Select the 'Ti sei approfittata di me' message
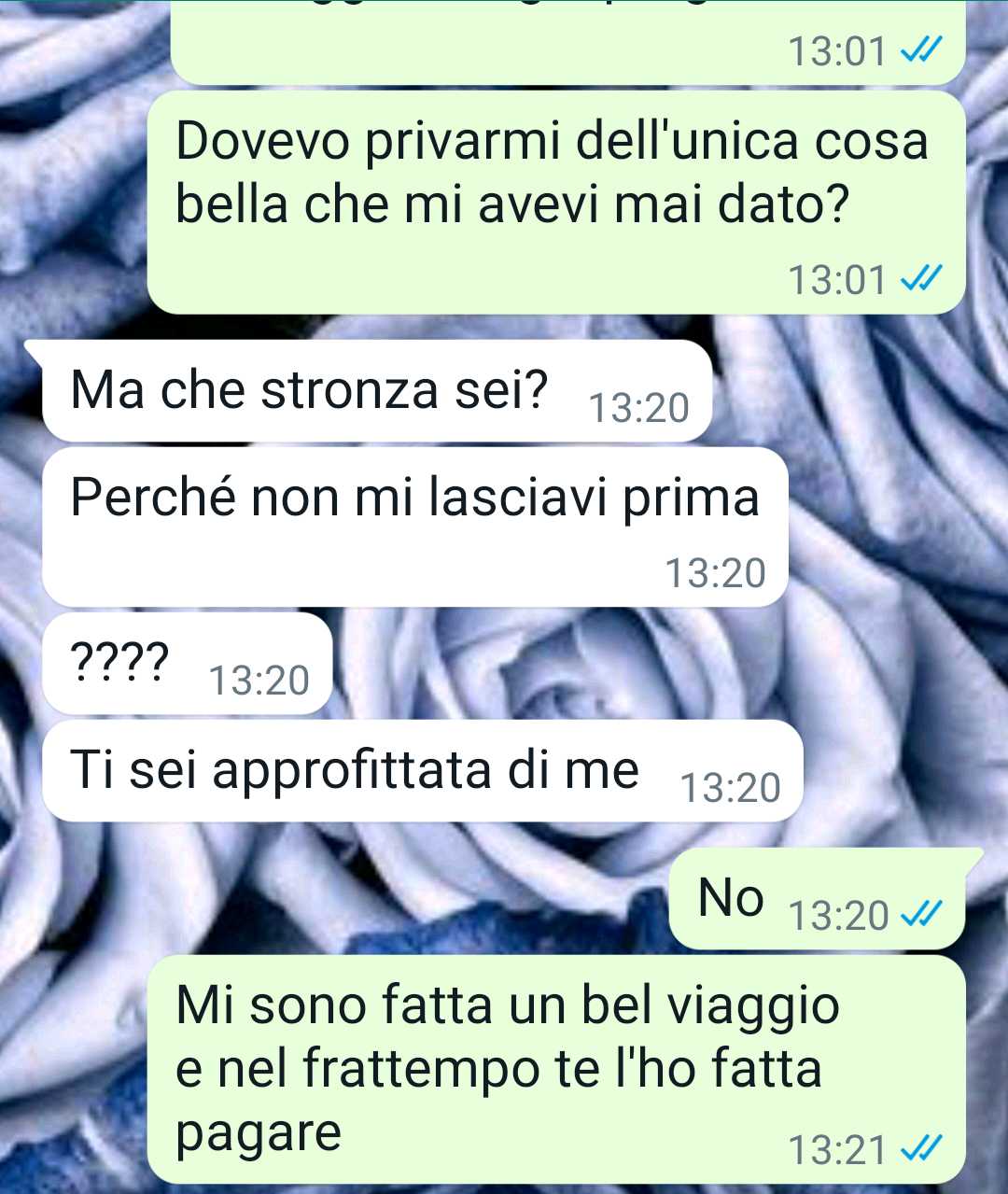This screenshot has height=1194, width=1008. tap(423, 771)
